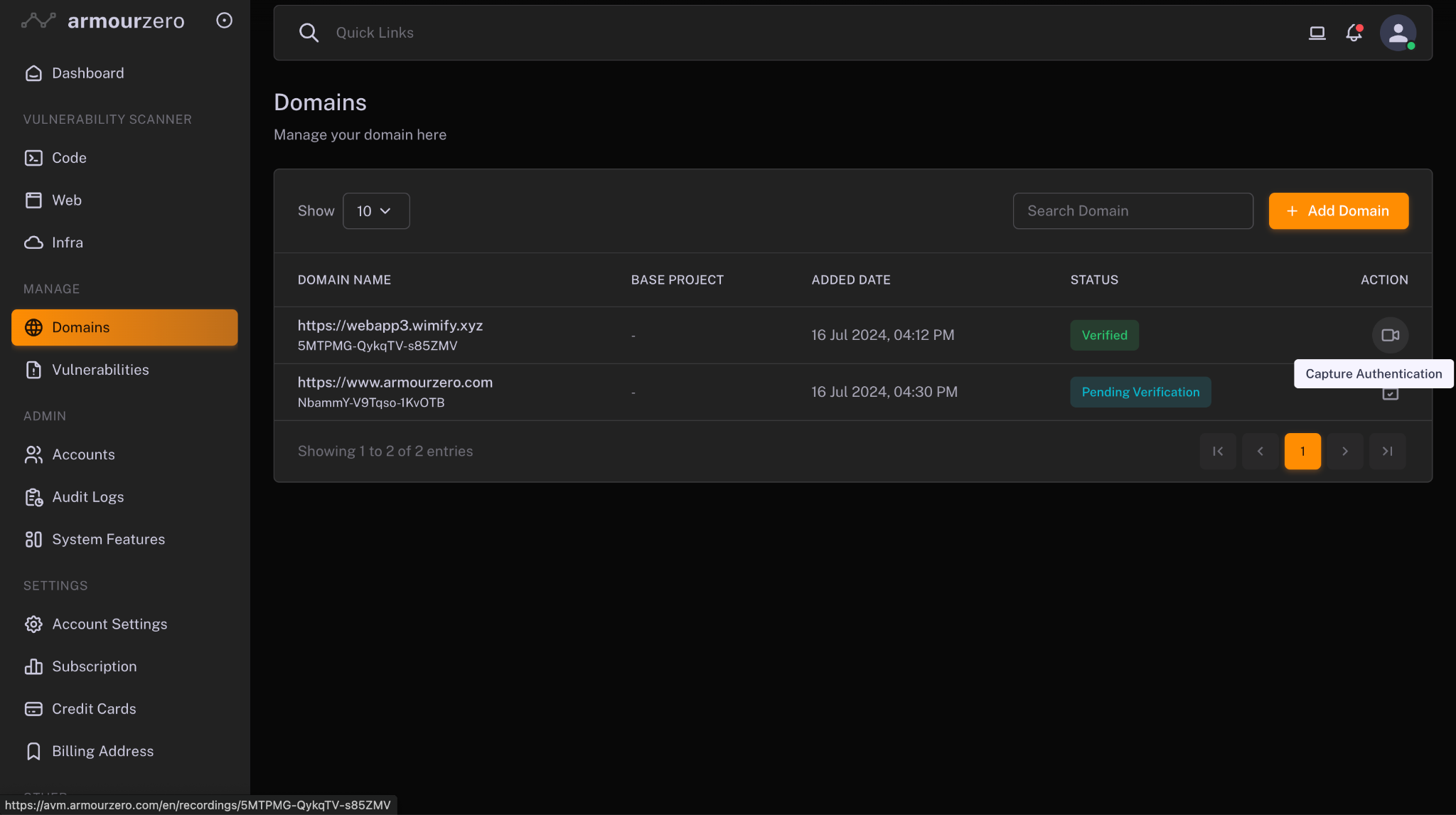Open Account Settings gear item
Screen dimensions: 1456x815
click(x=109, y=624)
